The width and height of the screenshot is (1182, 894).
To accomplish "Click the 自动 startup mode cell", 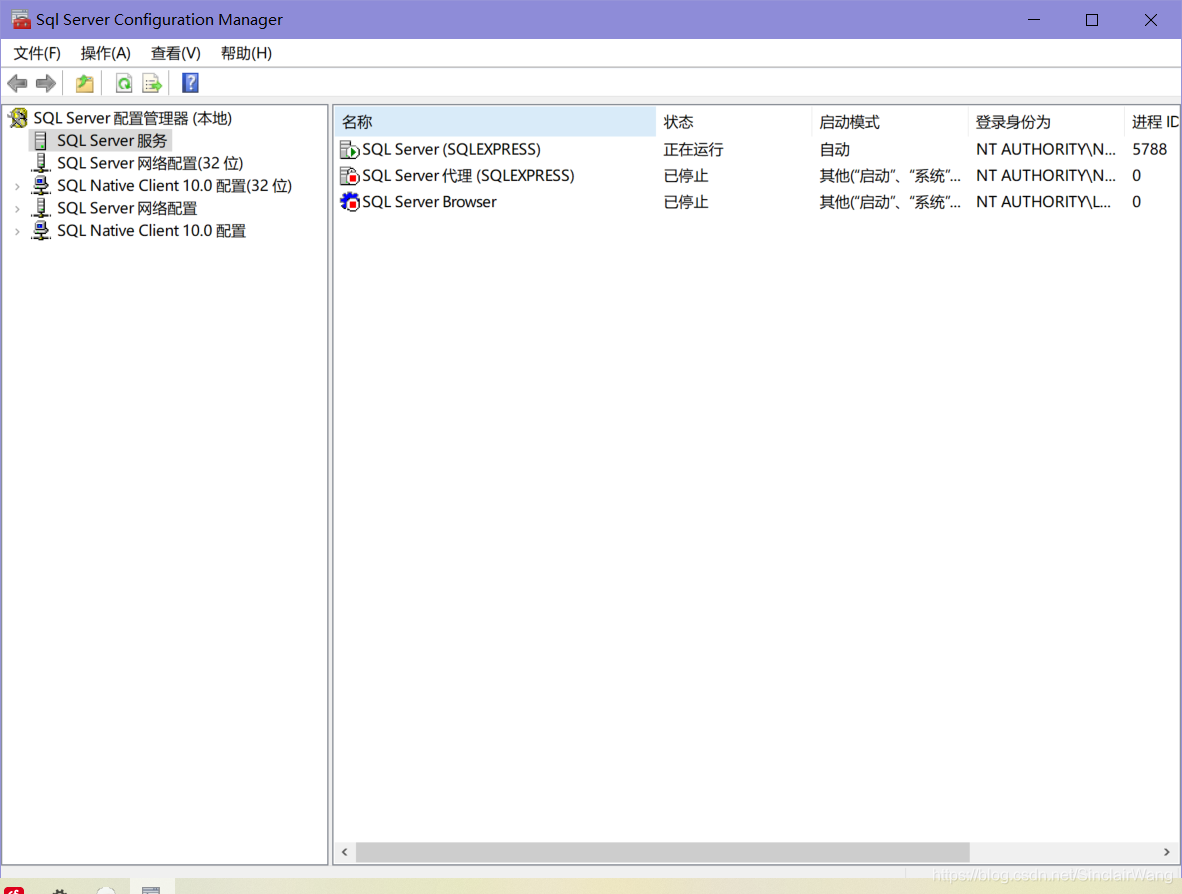I will tap(834, 149).
